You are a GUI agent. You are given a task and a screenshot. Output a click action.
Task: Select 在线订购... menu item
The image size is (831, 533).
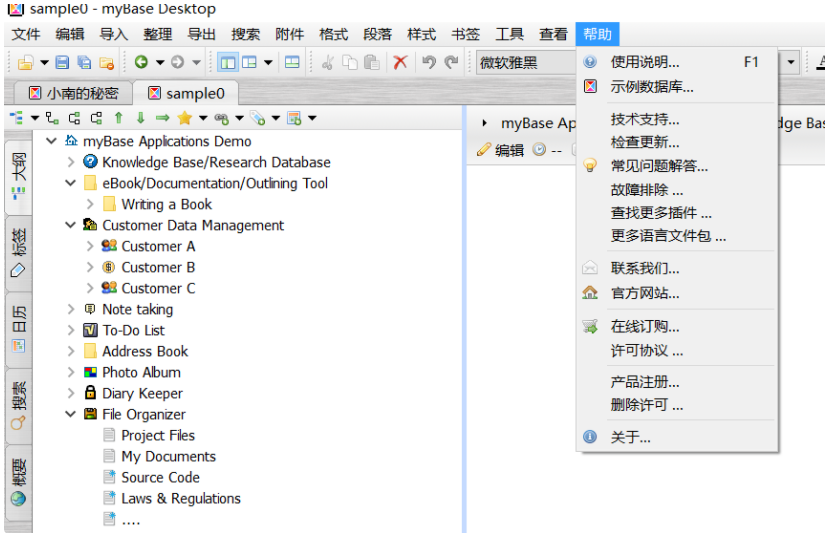click(x=677, y=326)
